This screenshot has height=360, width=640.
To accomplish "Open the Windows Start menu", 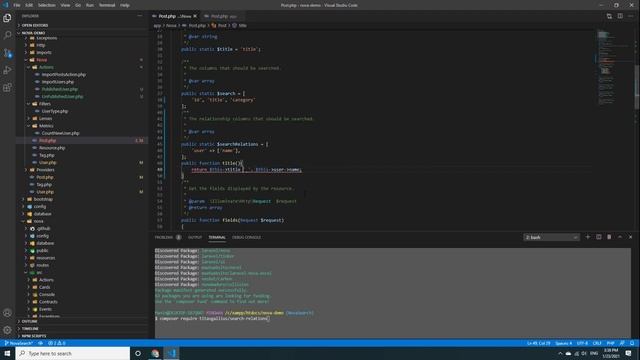I will click(7, 353).
